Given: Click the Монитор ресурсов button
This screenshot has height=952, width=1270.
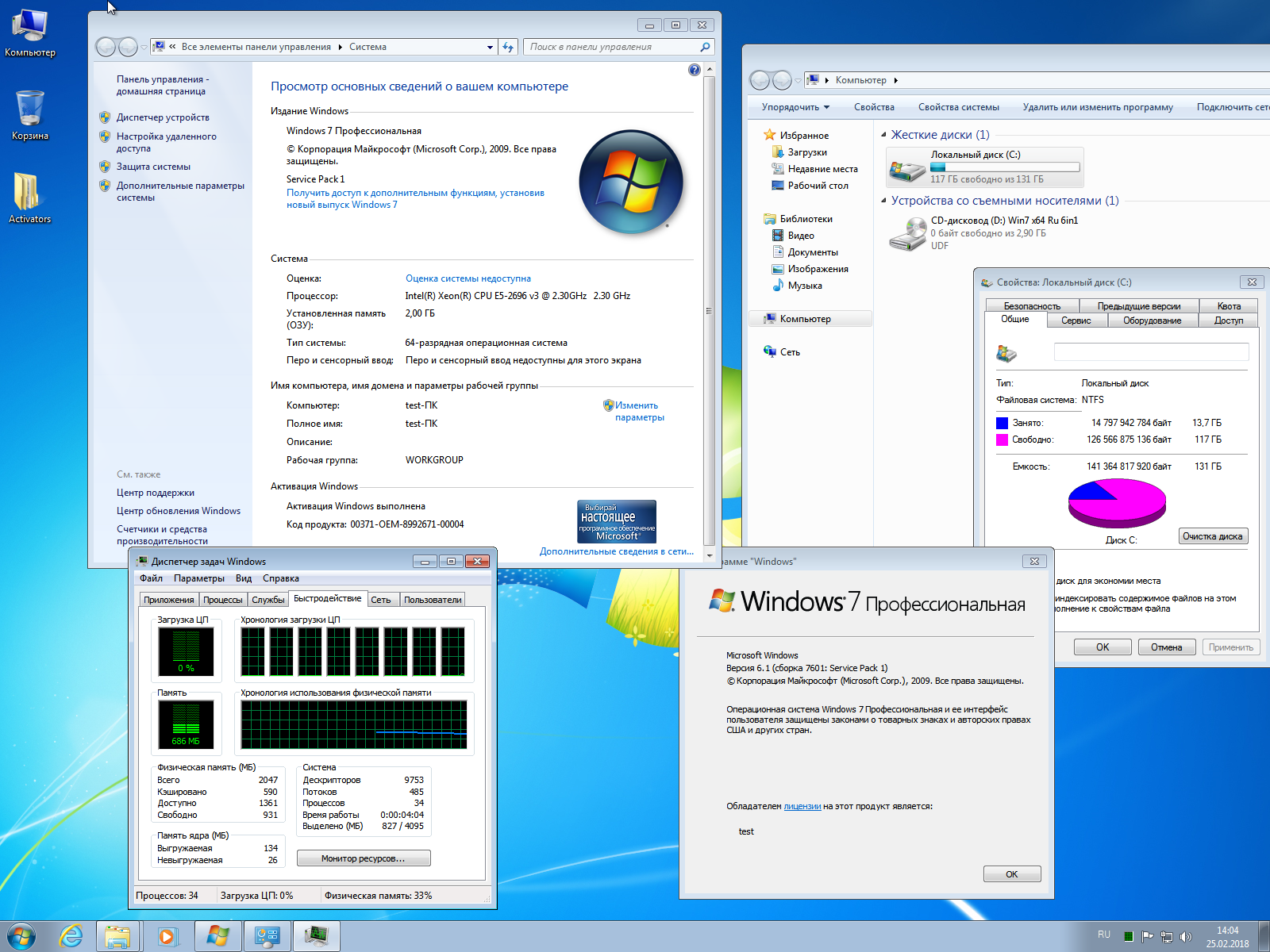Looking at the screenshot, I should pos(364,858).
